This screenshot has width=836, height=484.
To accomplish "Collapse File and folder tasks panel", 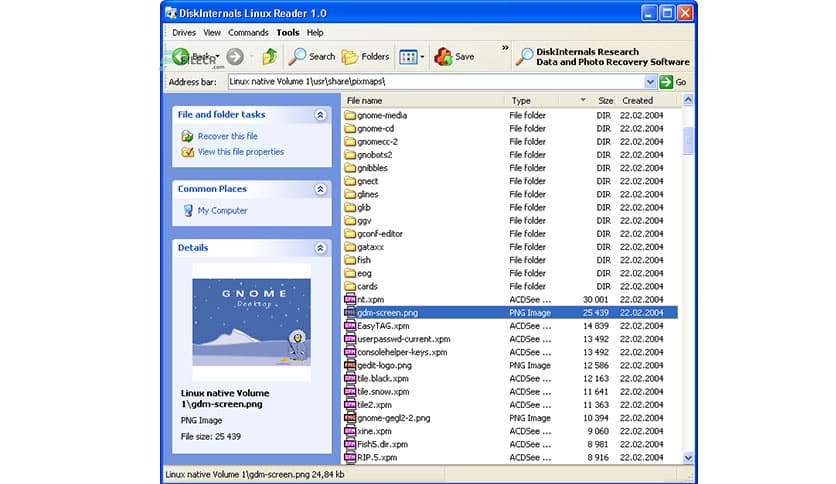I will pyautogui.click(x=320, y=115).
